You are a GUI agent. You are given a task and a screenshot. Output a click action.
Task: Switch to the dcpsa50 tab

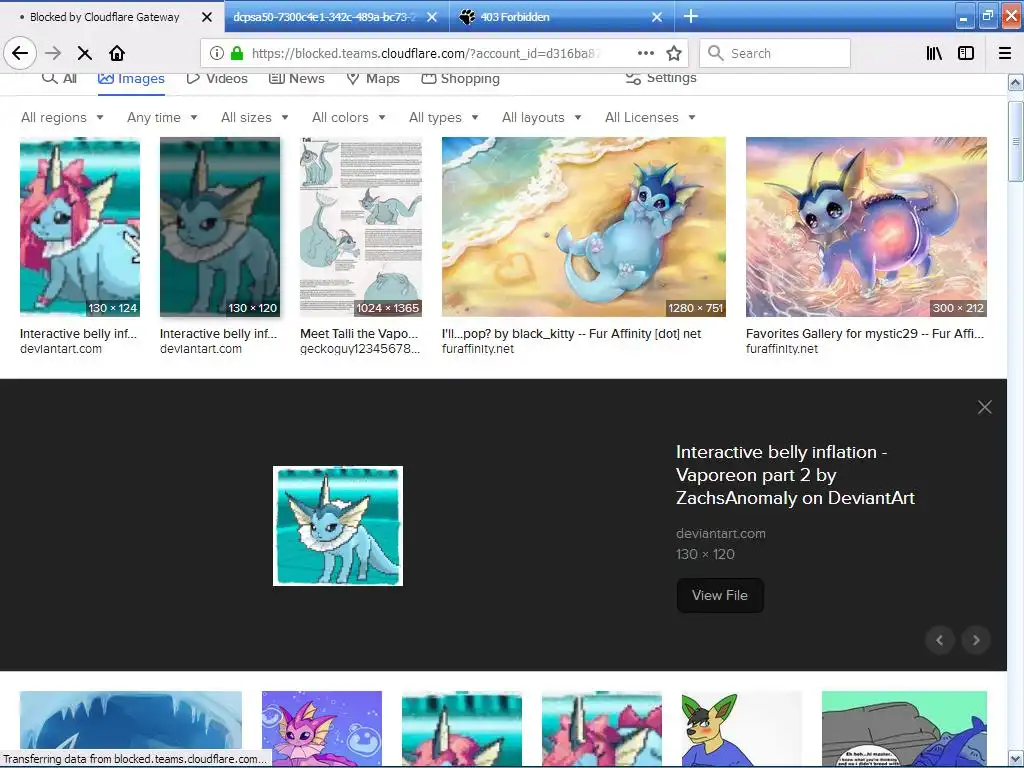[325, 17]
